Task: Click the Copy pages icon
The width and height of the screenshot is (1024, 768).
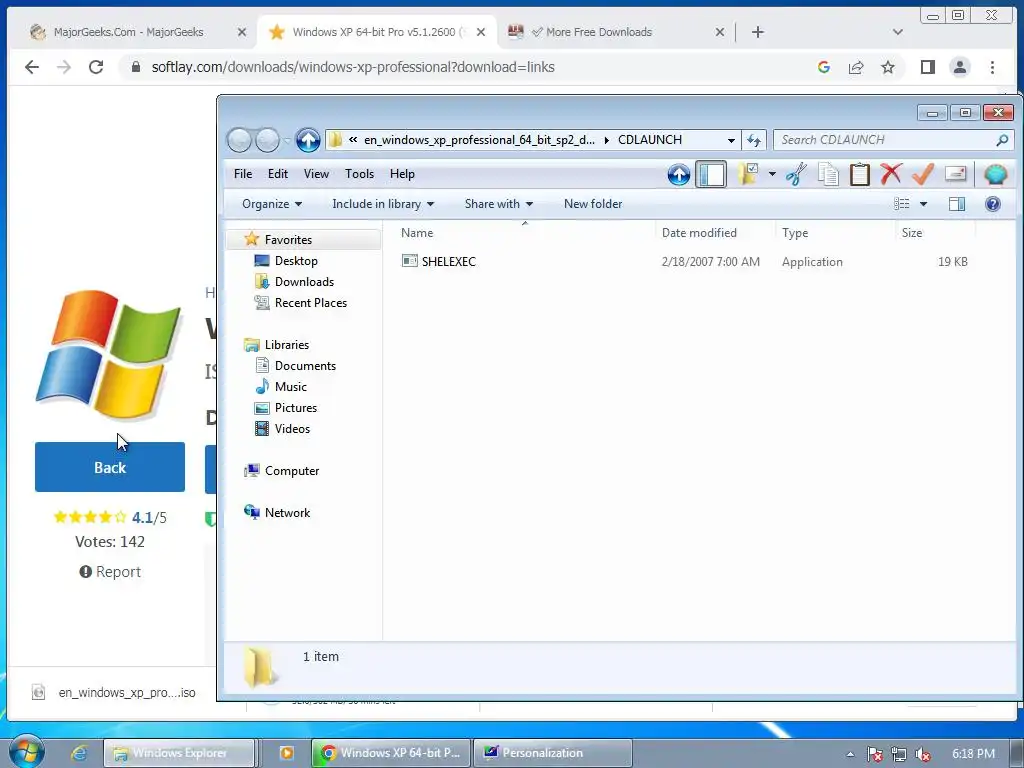Action: pyautogui.click(x=828, y=174)
